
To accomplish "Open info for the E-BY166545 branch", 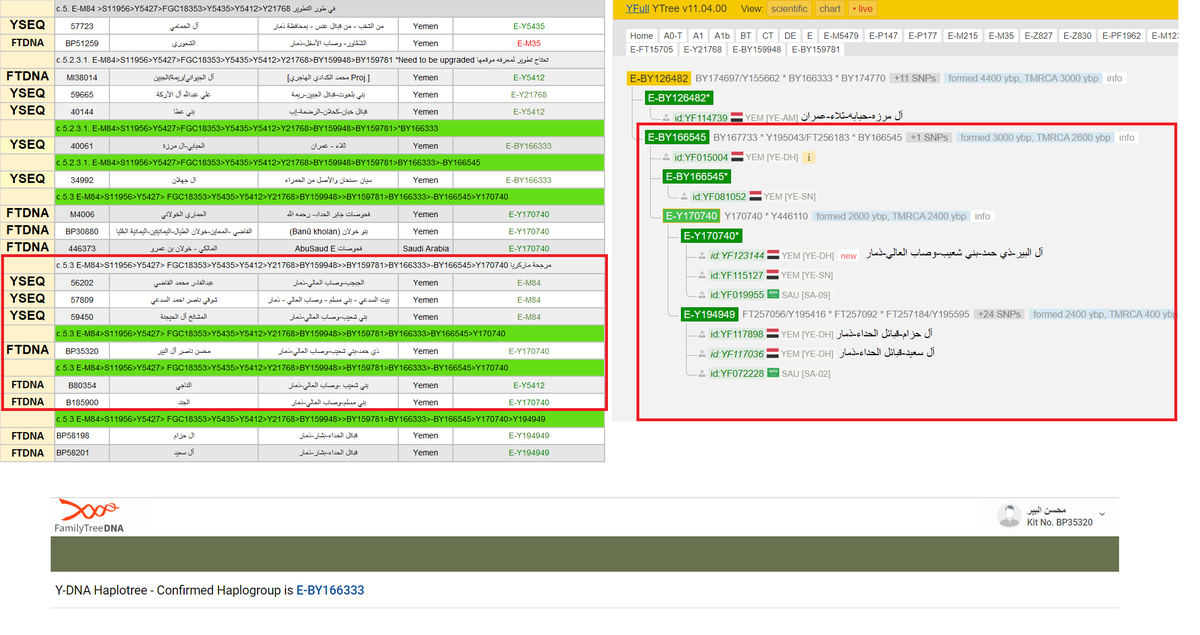I will pyautogui.click(x=1126, y=137).
